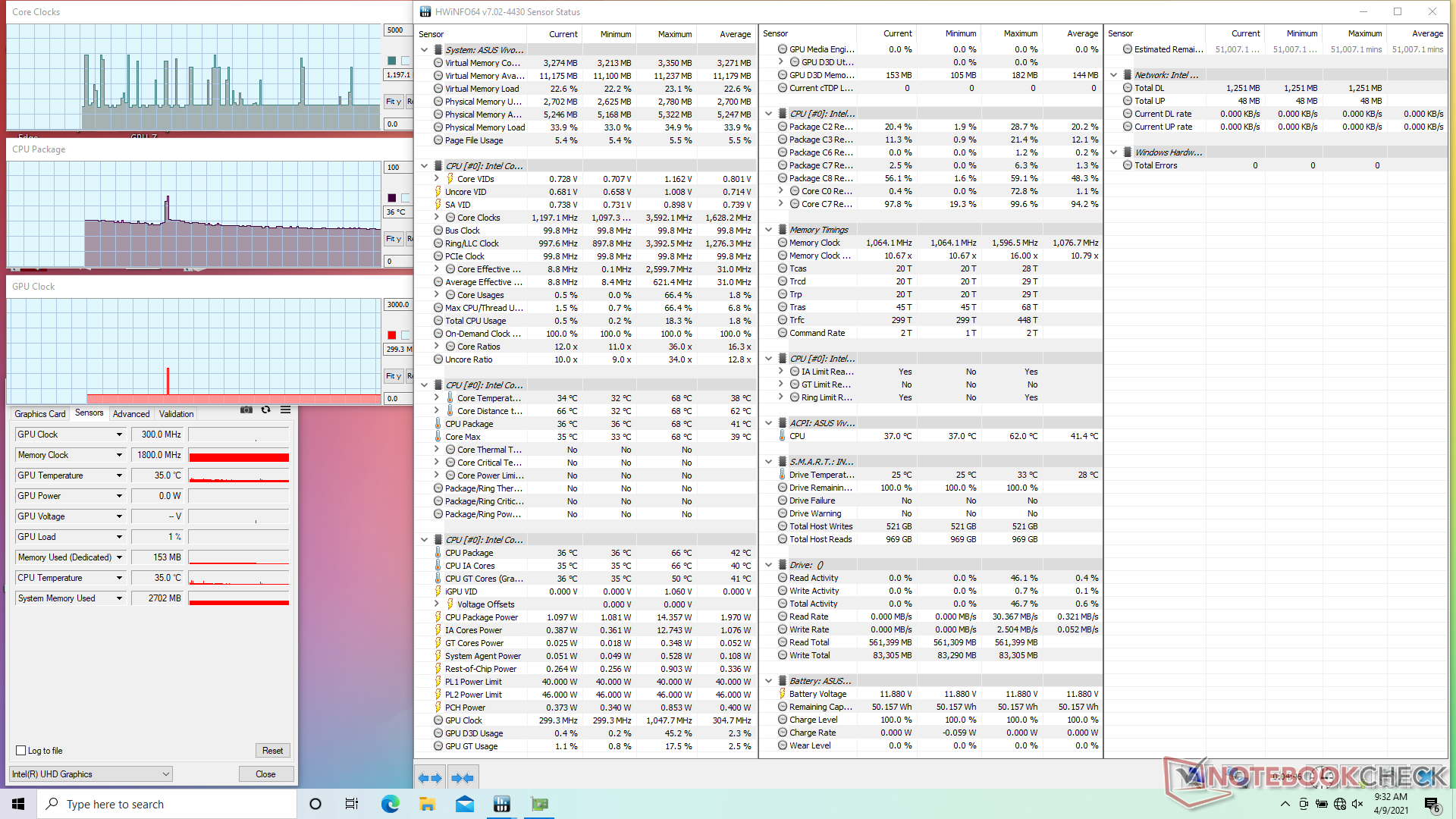This screenshot has width=1456, height=819.
Task: Open GPU Temperature sensor dropdown
Action: [x=119, y=475]
